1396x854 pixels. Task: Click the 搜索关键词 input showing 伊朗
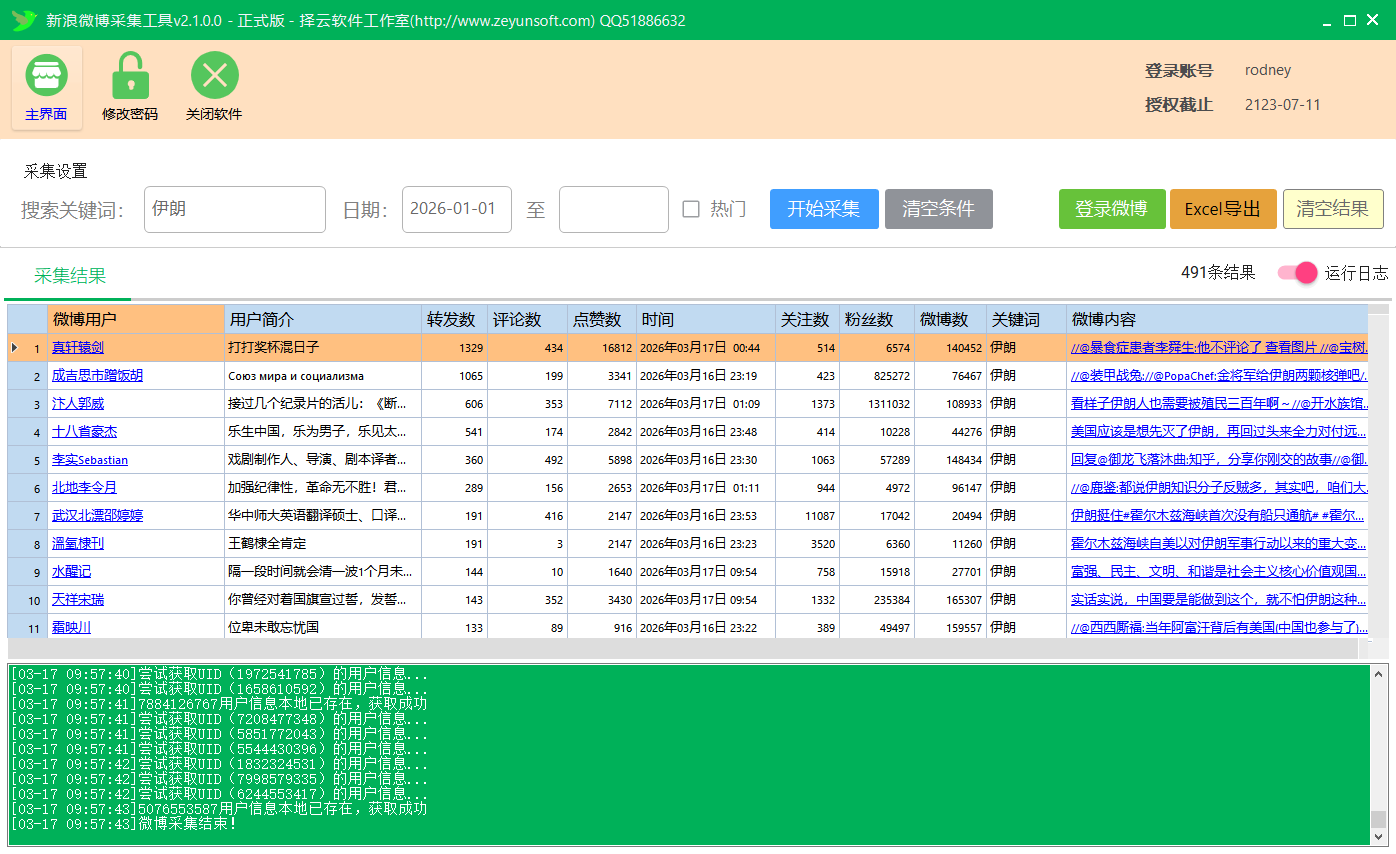(x=234, y=209)
